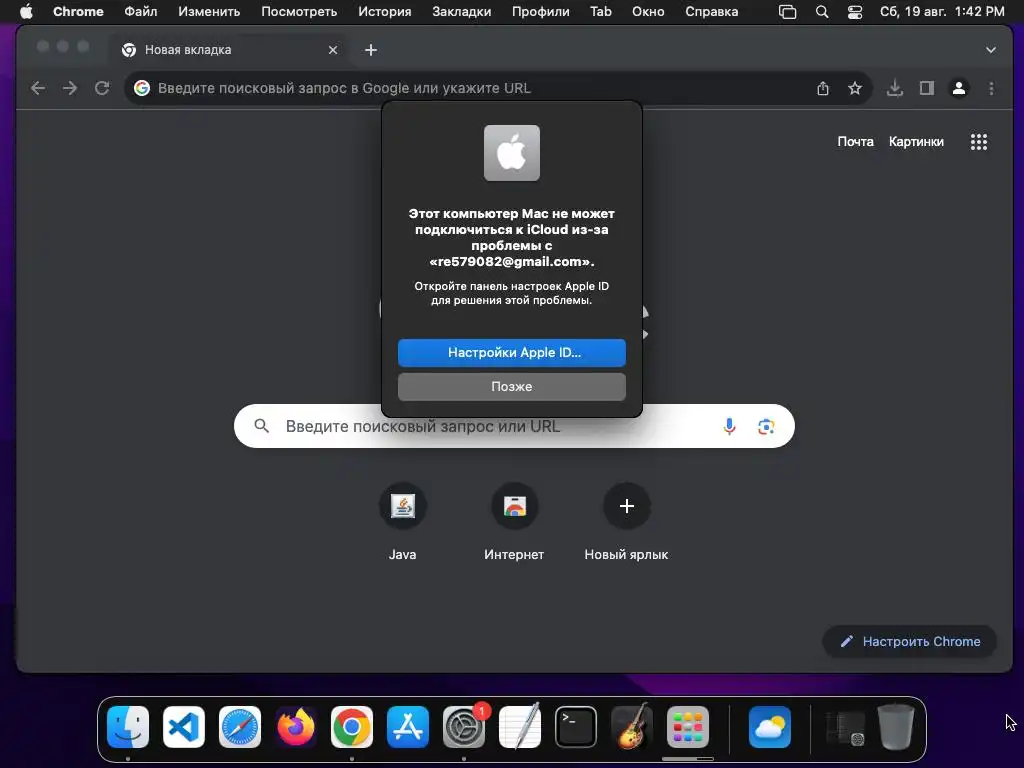
Task: Open the Окно menu
Action: pos(648,12)
